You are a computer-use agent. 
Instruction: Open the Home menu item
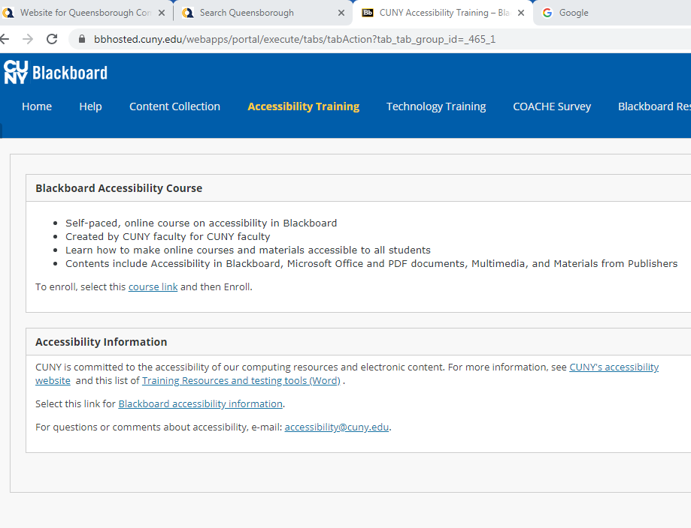(x=37, y=107)
